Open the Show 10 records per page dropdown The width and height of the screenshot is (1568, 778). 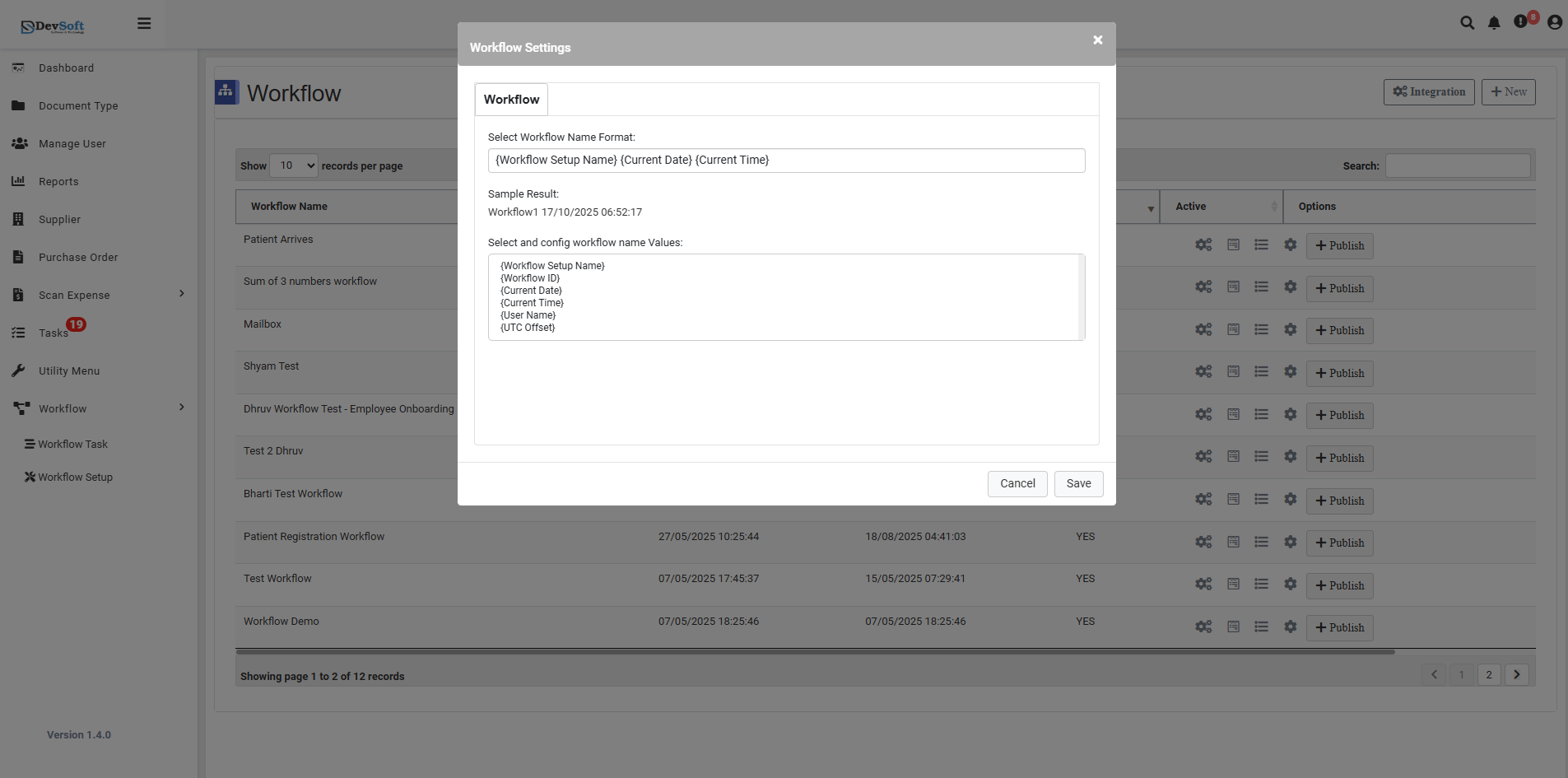pyautogui.click(x=294, y=165)
